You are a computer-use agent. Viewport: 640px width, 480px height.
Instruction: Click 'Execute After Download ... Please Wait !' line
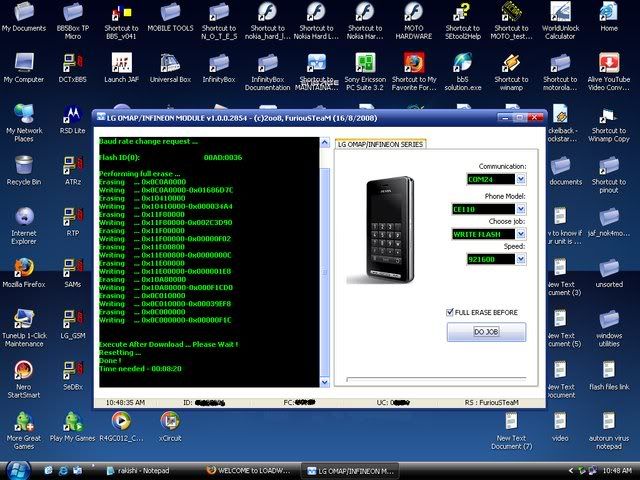tap(169, 344)
